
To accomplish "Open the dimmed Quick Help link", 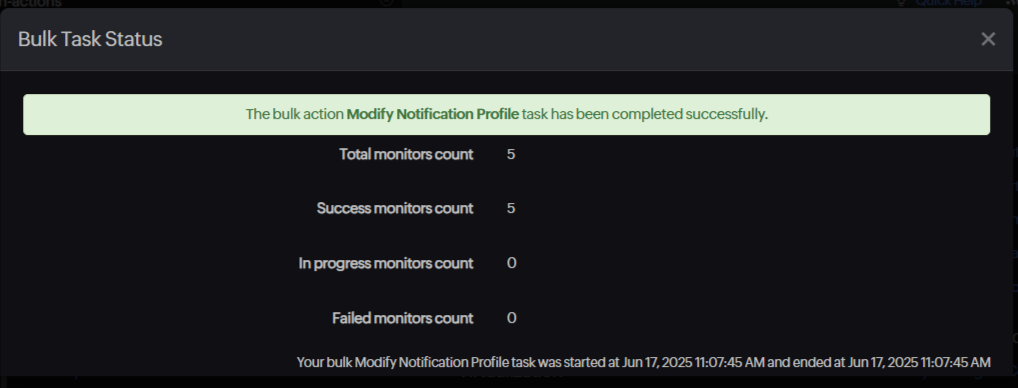I will pos(949,3).
